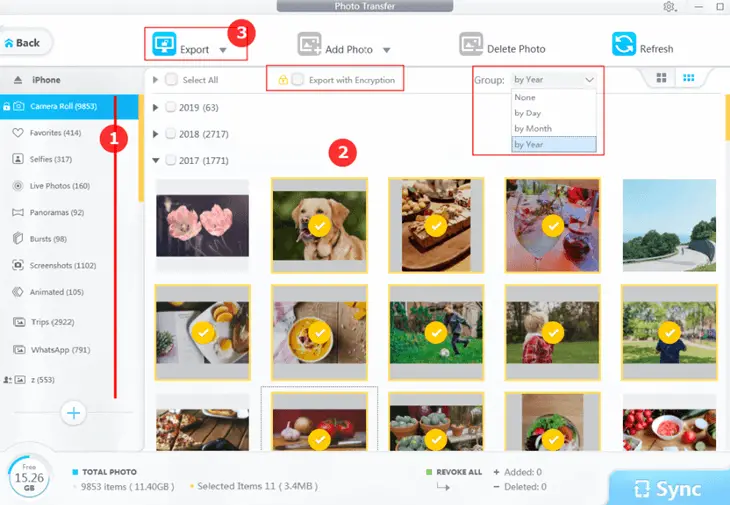
Task: Click the Free 15.26 GB storage indicator
Action: [29, 477]
